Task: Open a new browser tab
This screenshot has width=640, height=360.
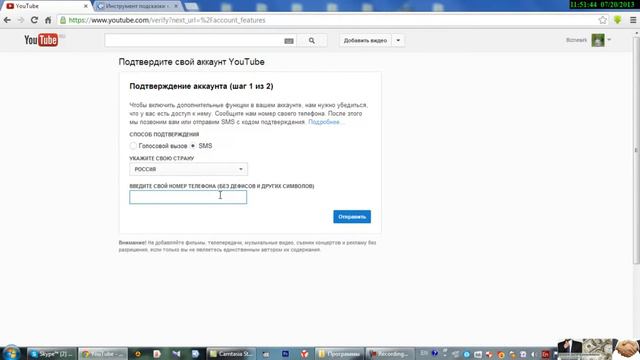Action: tap(191, 6)
